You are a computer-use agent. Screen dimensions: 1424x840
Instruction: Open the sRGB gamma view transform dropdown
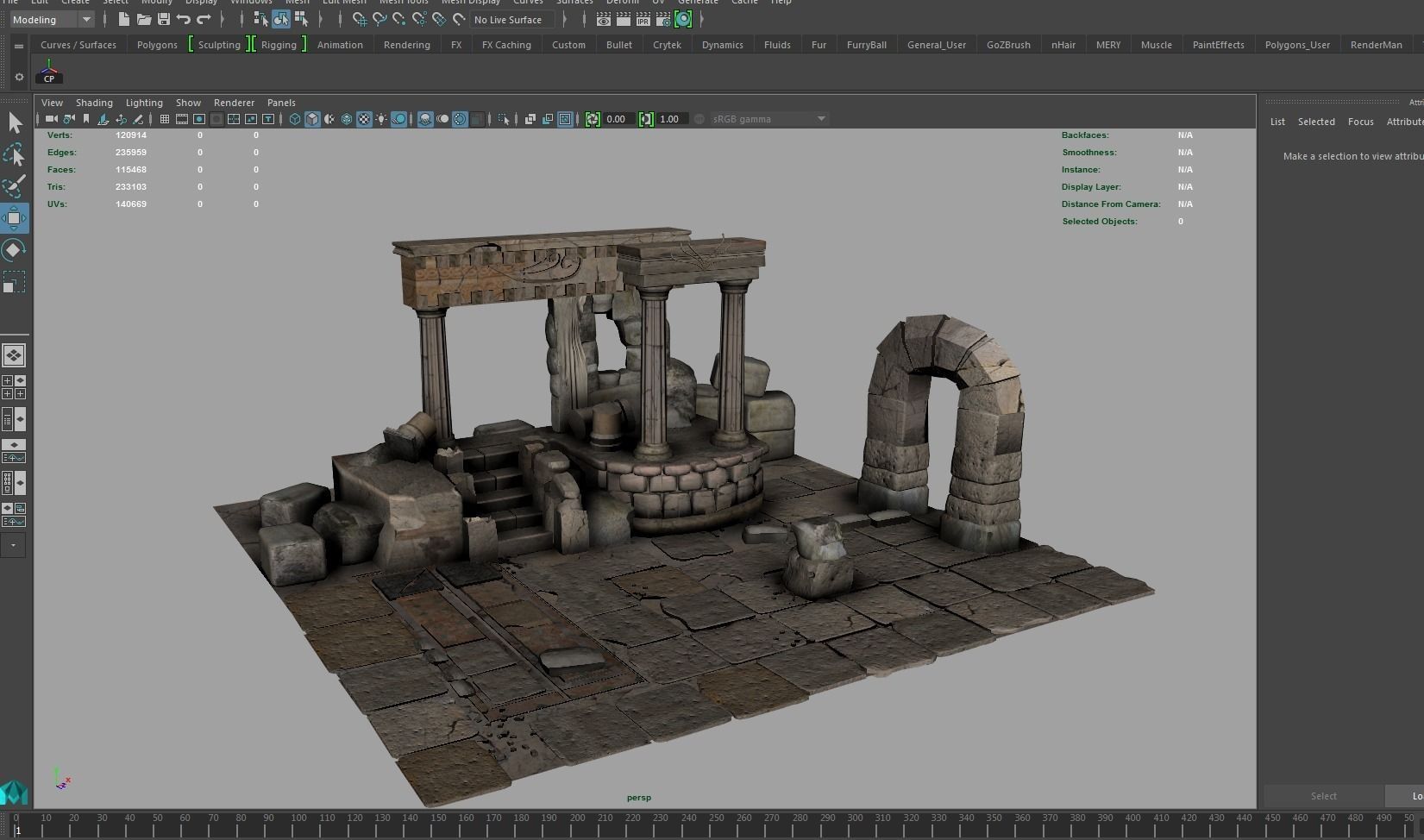pyautogui.click(x=768, y=119)
